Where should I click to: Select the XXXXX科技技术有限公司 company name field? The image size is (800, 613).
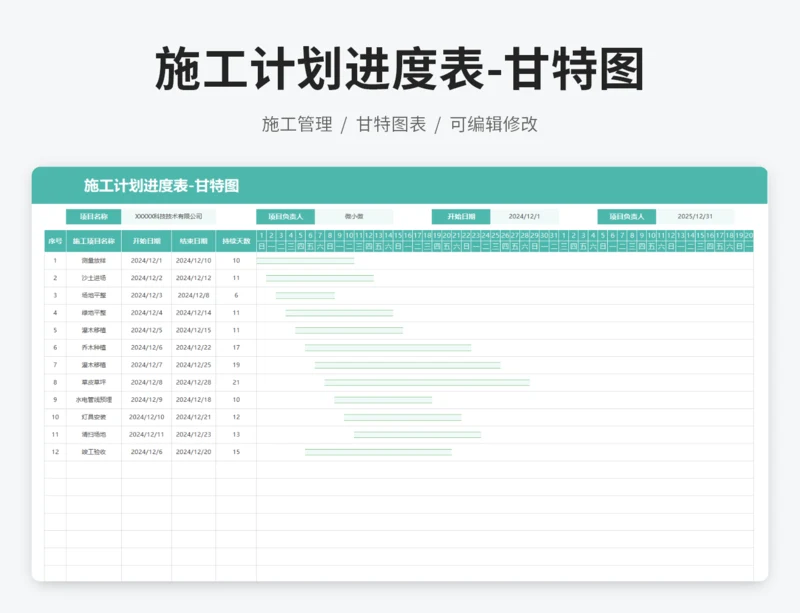click(168, 216)
